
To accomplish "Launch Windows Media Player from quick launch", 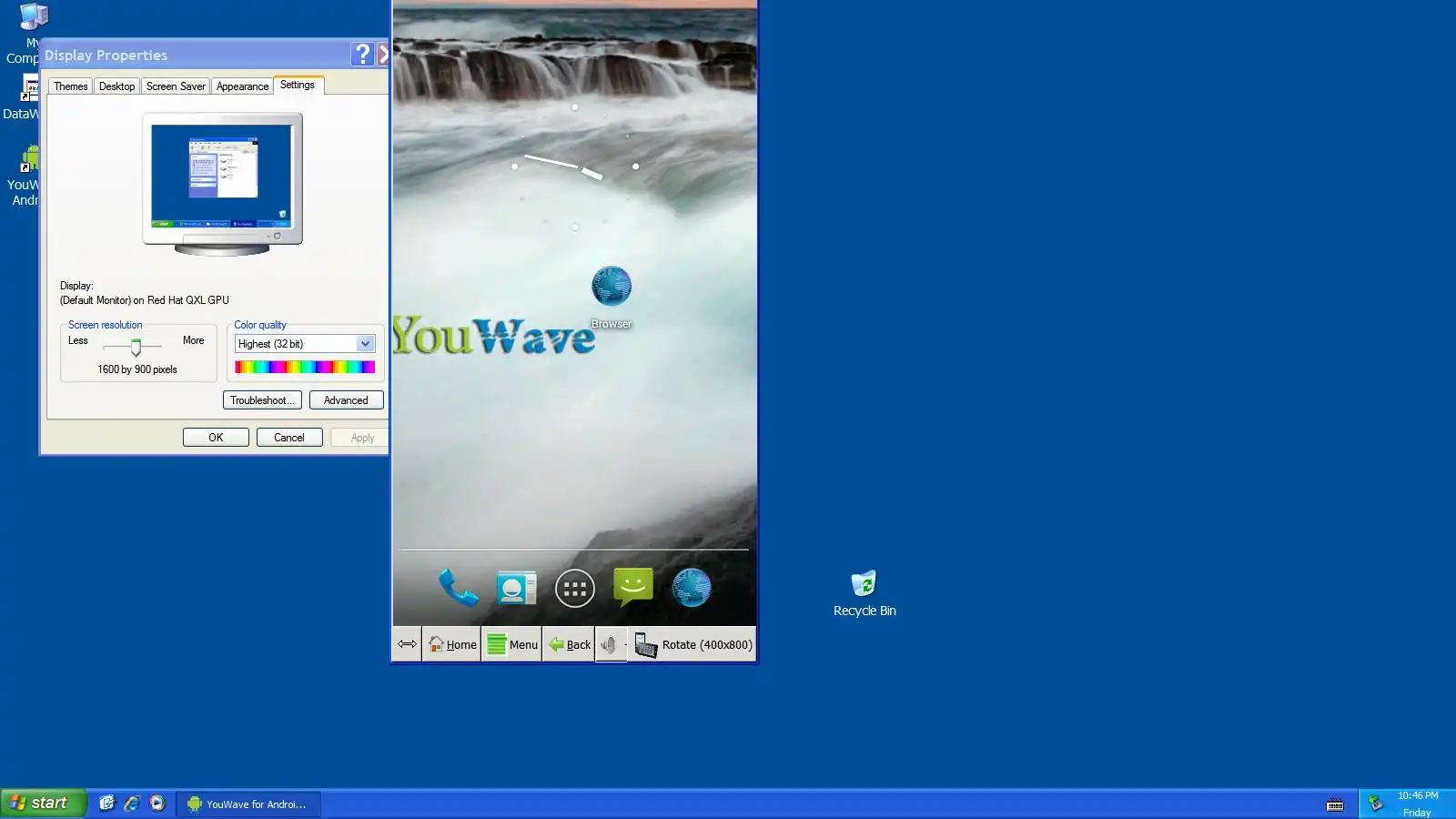I will 157,804.
